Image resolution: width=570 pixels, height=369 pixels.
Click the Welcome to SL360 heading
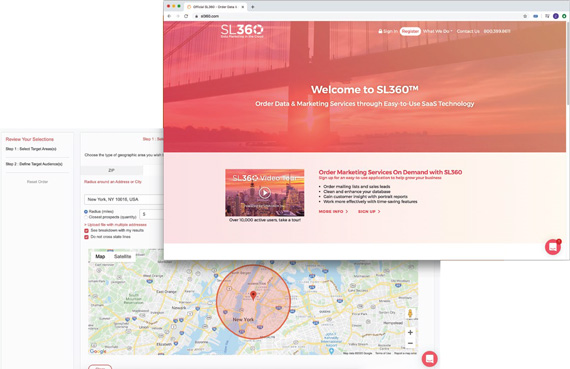(x=365, y=89)
